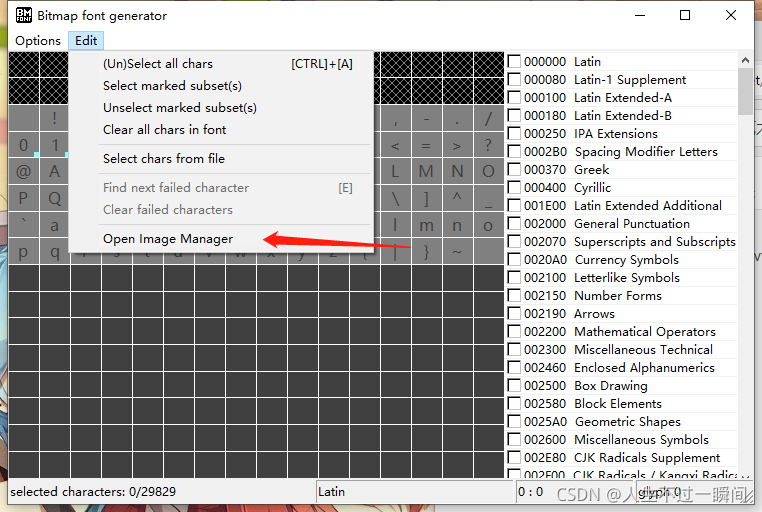Check the Latin Extended Additional checkbox

514,205
